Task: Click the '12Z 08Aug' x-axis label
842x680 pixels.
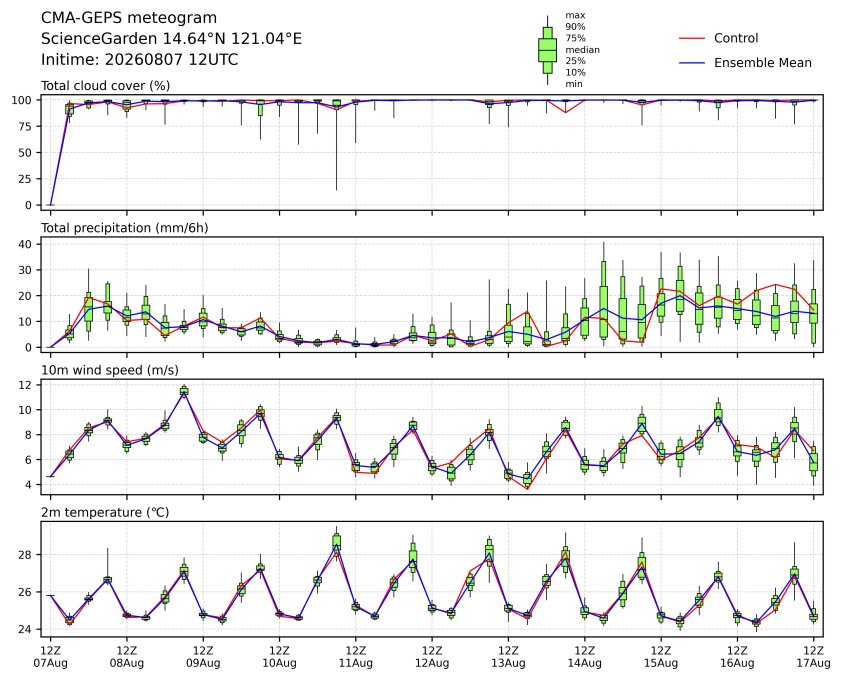Action: 127,657
